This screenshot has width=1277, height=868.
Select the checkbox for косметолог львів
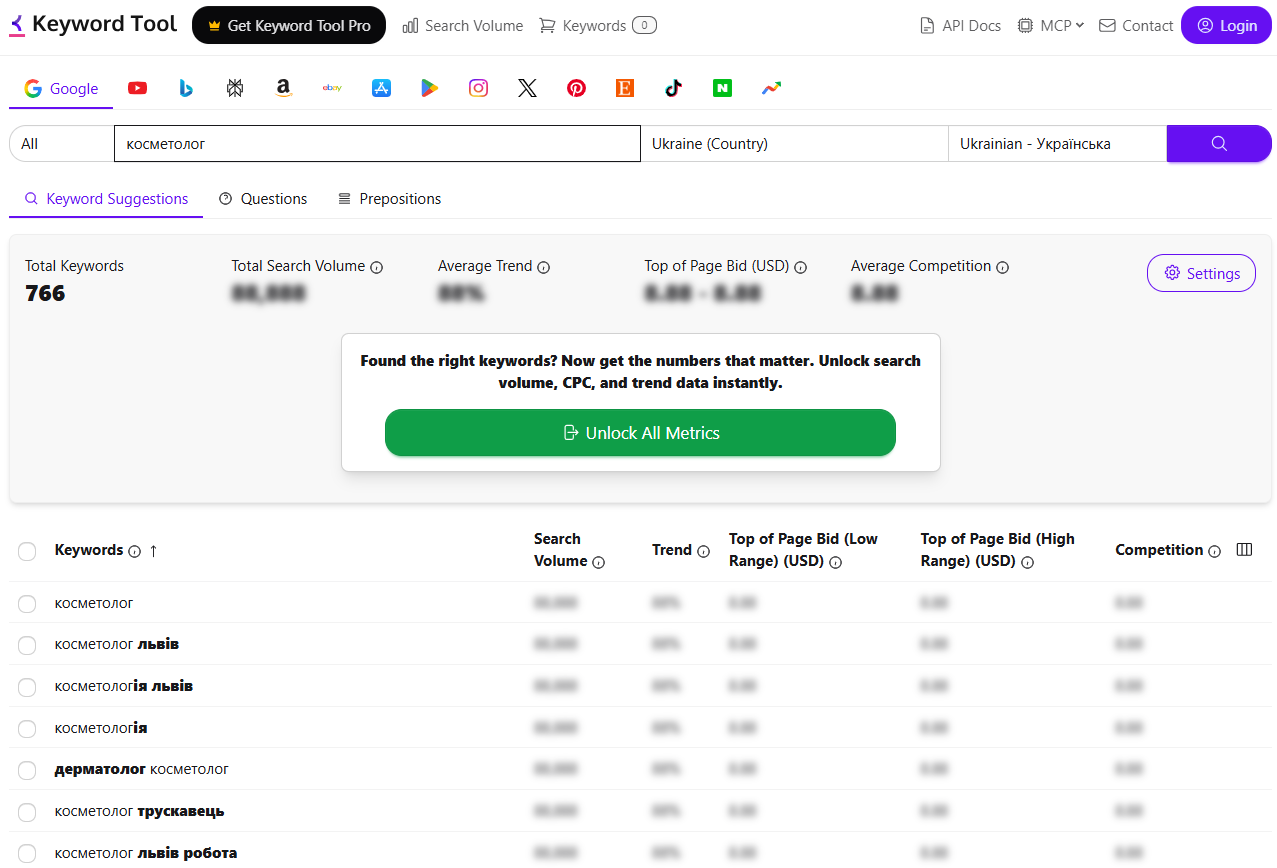pyautogui.click(x=27, y=646)
